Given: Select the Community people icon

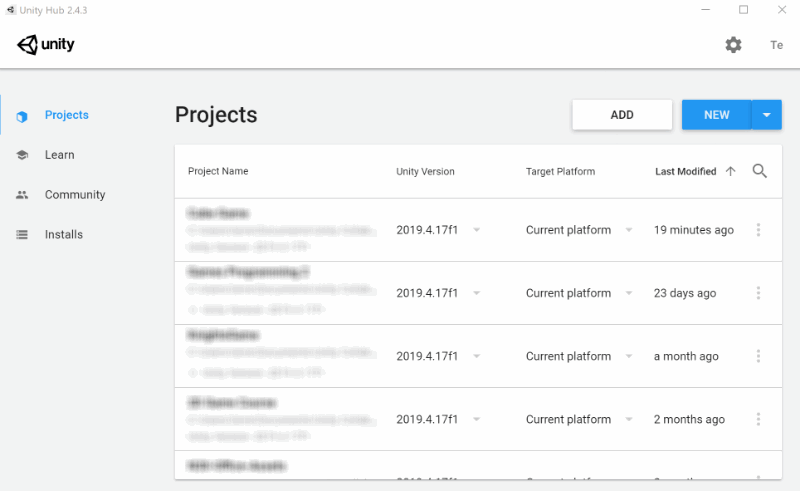Looking at the screenshot, I should pos(22,194).
